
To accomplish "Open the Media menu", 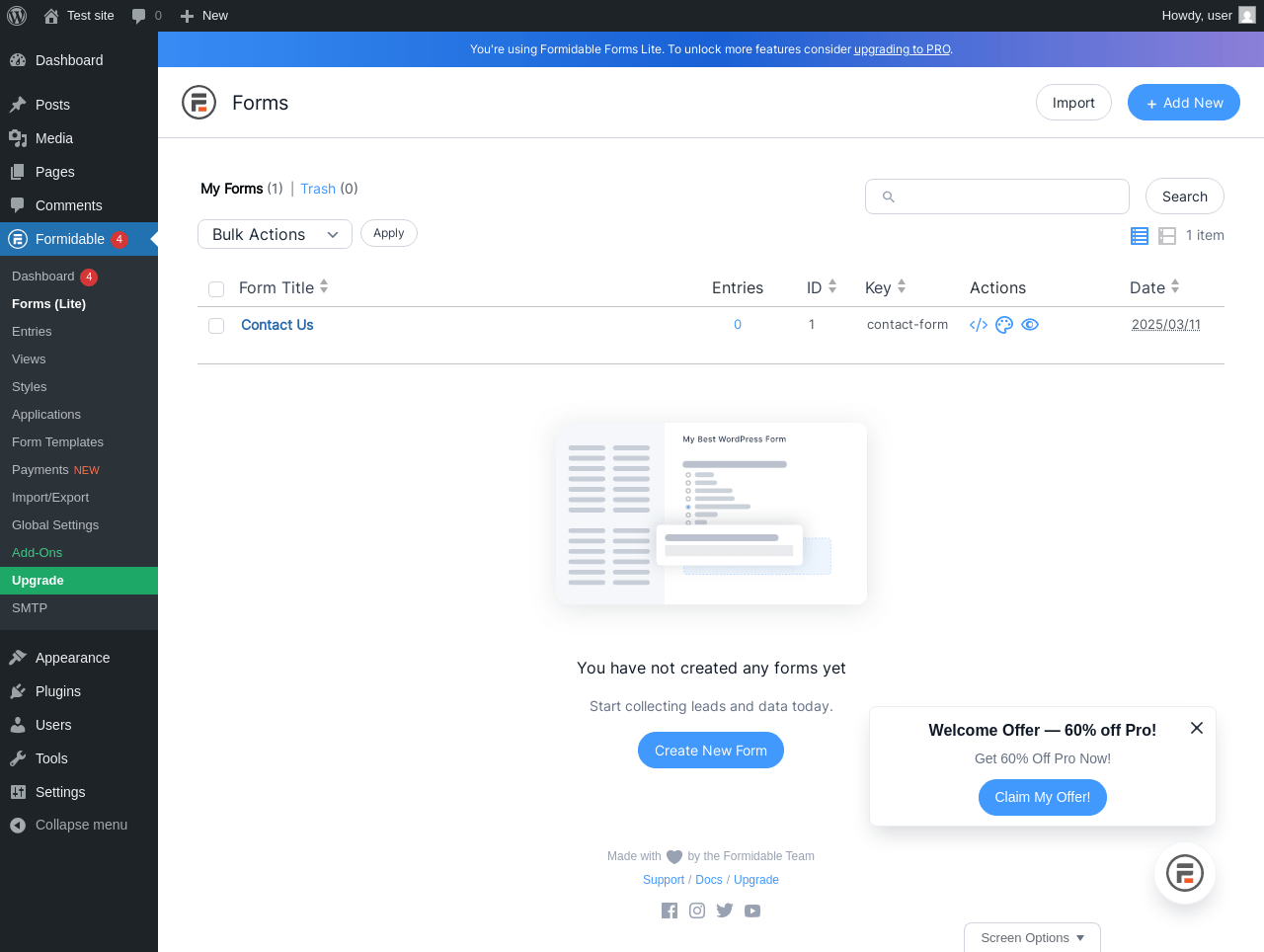I will pos(79,138).
